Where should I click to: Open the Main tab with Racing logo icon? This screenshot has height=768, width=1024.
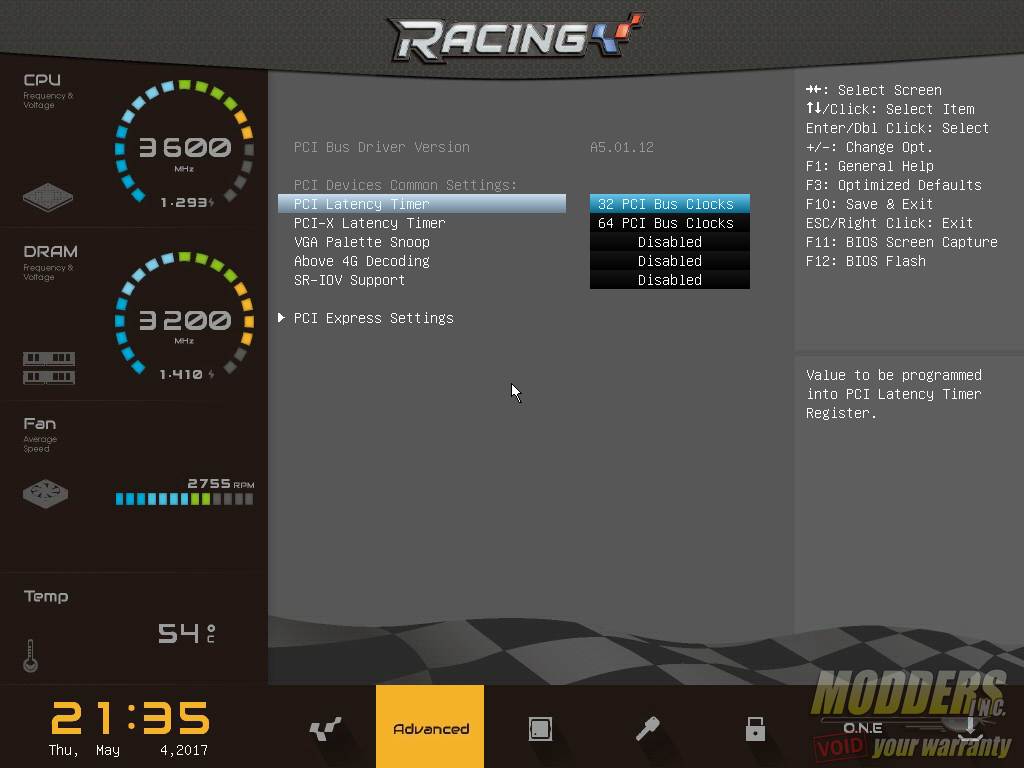[x=325, y=728]
